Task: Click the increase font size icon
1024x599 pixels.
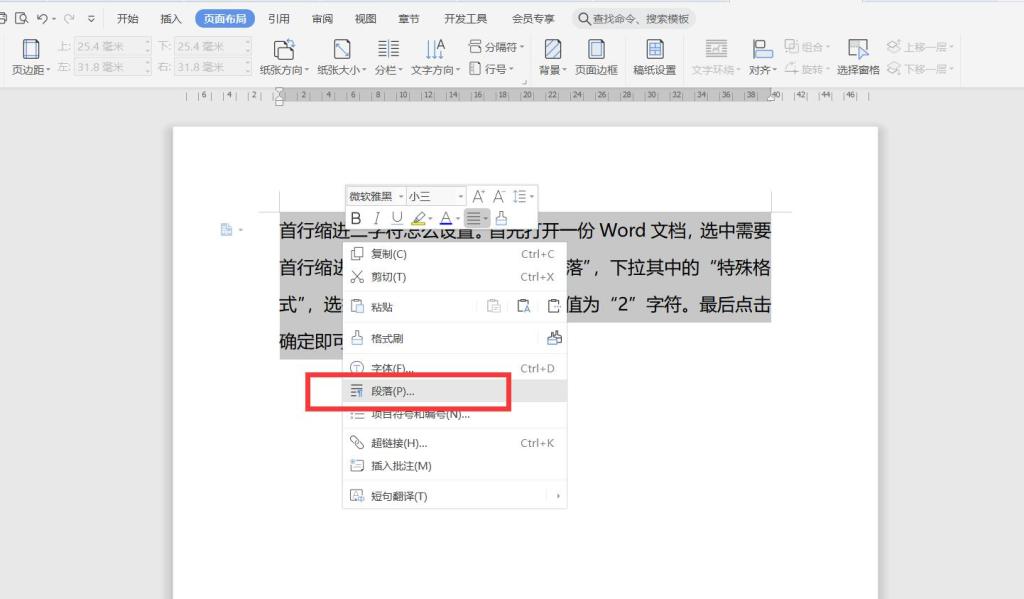Action: (x=478, y=197)
